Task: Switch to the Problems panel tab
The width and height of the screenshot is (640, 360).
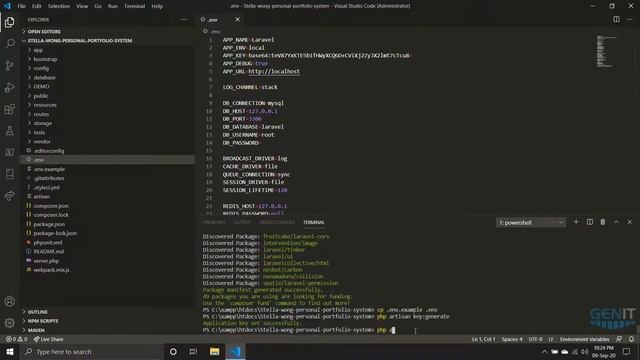Action: pyautogui.click(x=214, y=222)
